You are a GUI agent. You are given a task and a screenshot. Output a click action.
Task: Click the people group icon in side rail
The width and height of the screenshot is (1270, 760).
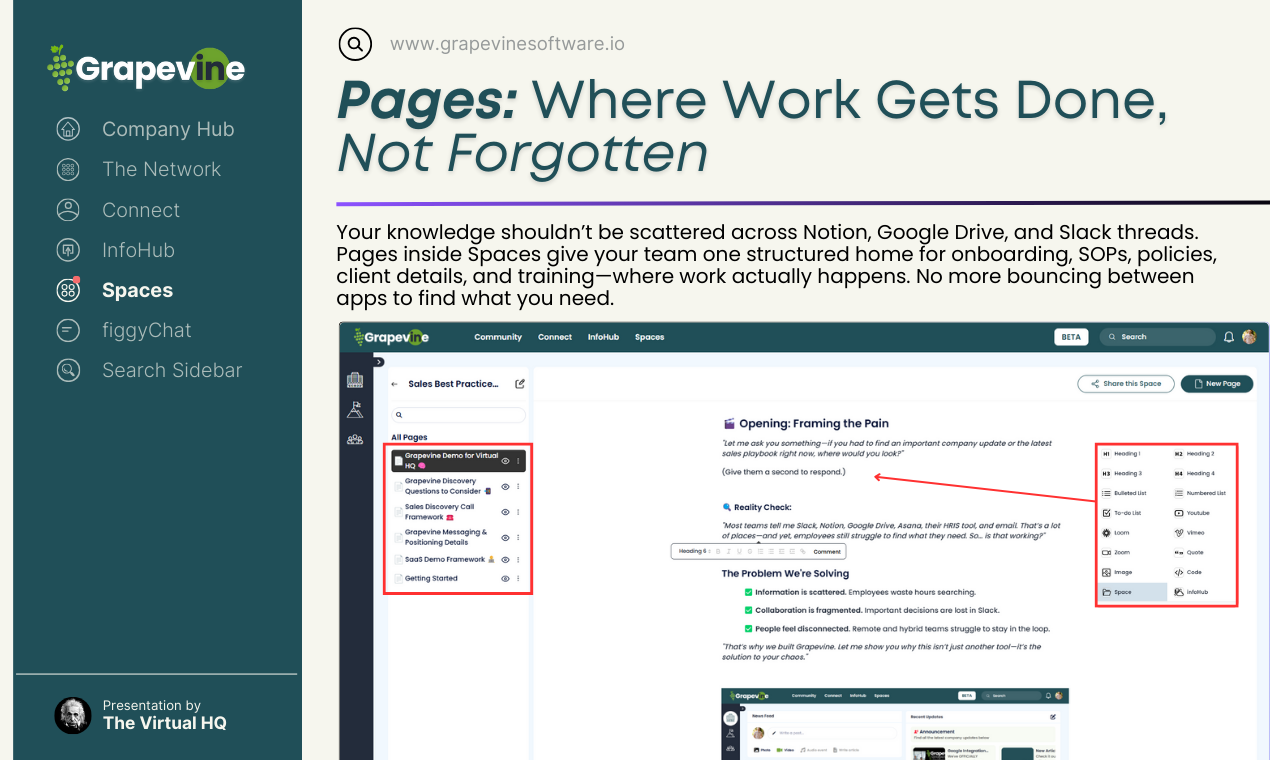tap(355, 439)
